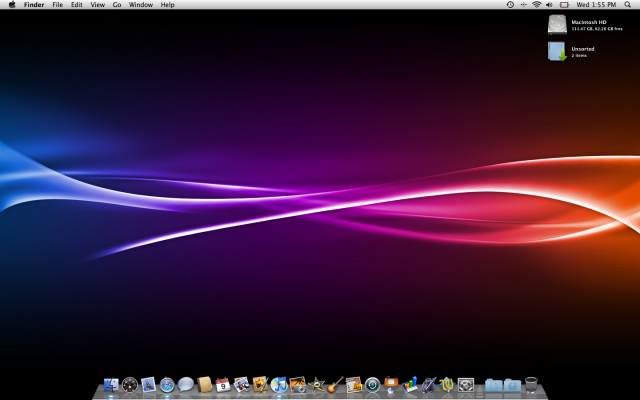The image size is (640, 400).
Task: Launch iTunes from the dock
Action: [x=279, y=385]
